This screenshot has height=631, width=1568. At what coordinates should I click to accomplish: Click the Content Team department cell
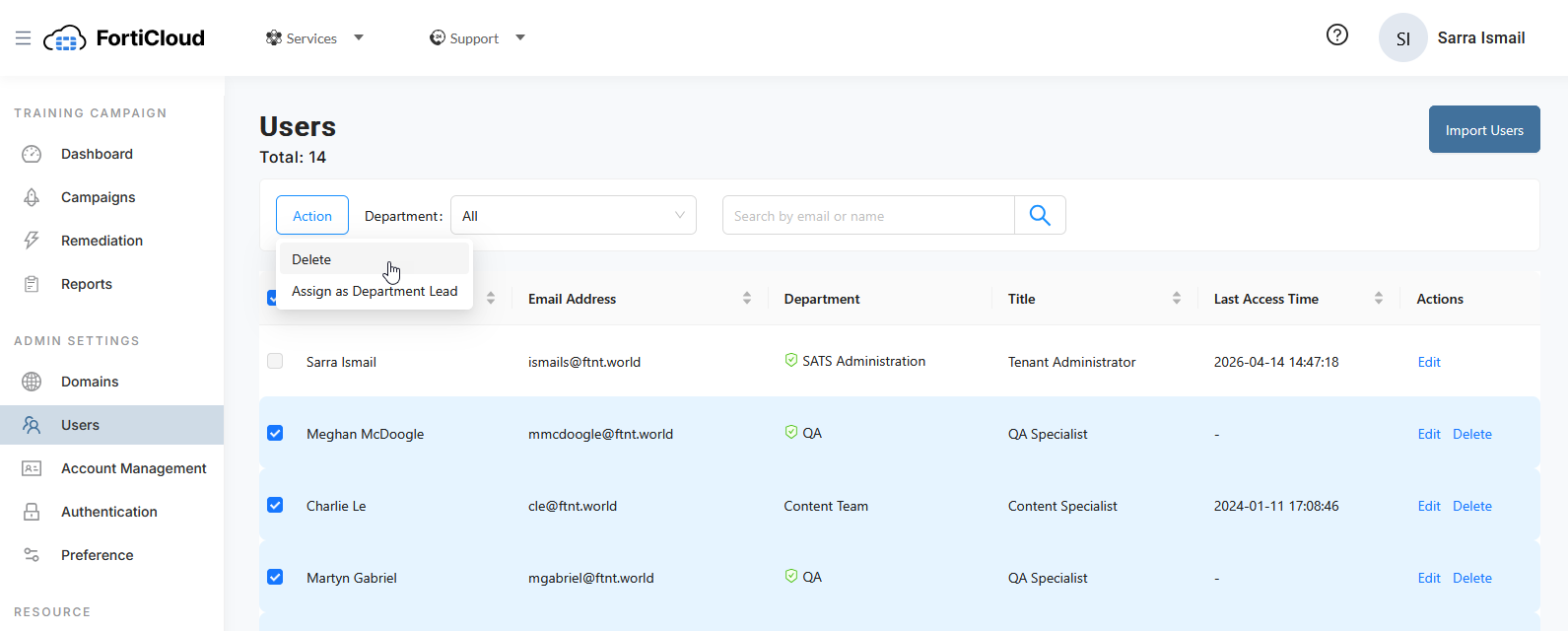pos(826,506)
